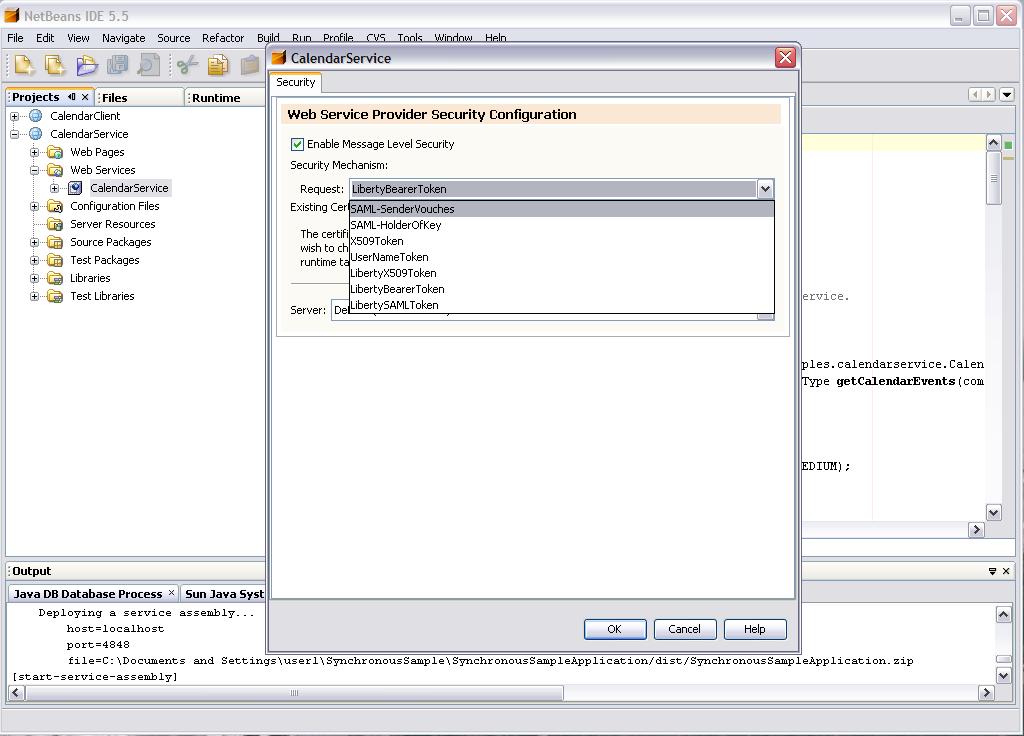This screenshot has width=1024, height=736.
Task: Click the Web Pages folder icon
Action: (x=56, y=152)
